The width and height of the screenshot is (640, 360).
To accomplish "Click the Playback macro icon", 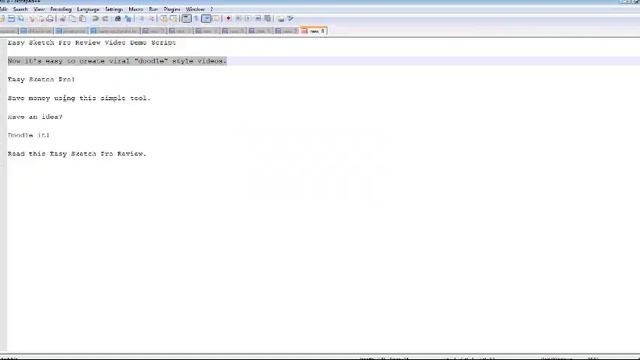I will click(x=248, y=19).
